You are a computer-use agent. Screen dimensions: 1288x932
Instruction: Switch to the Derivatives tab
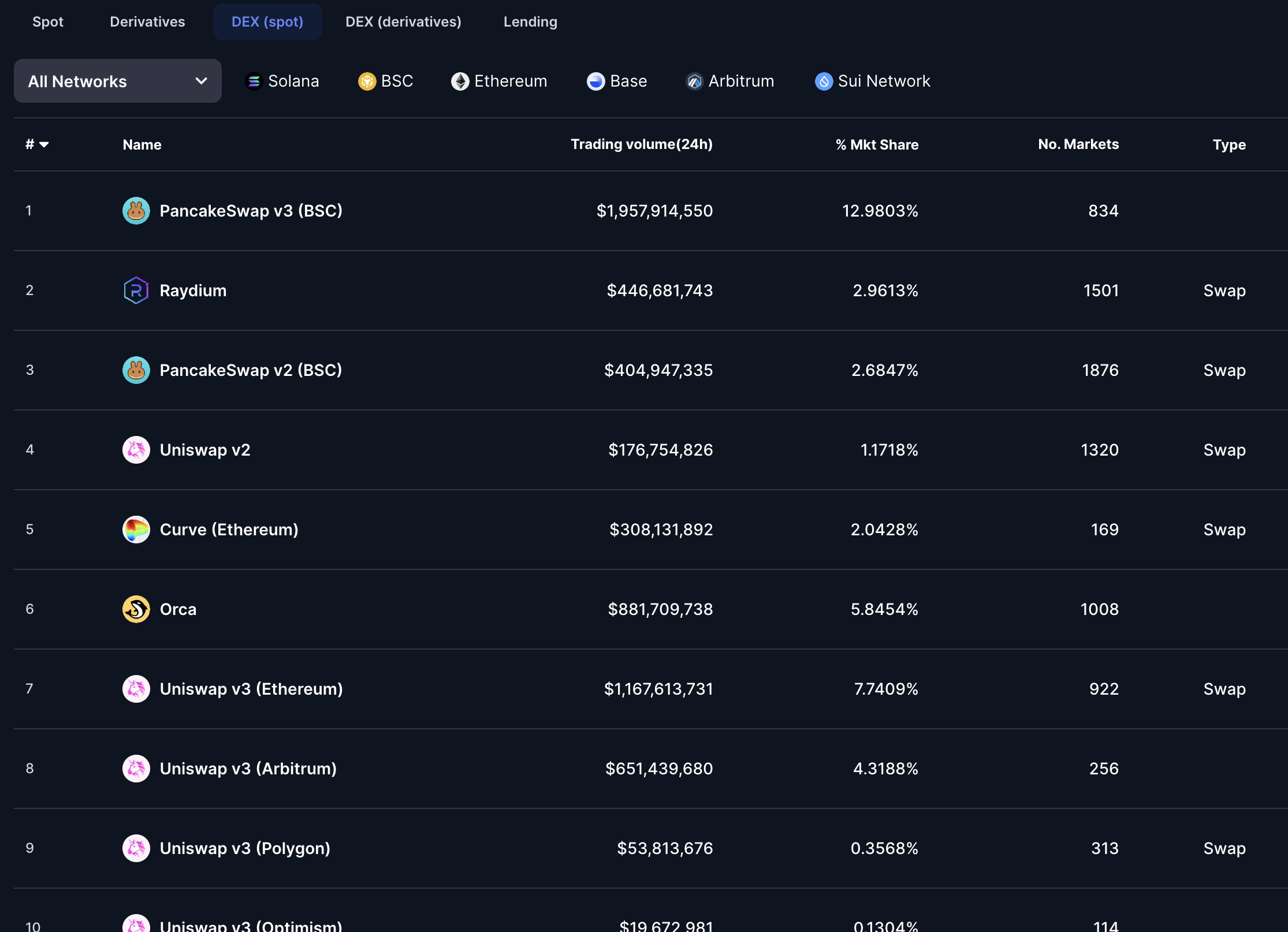coord(148,22)
